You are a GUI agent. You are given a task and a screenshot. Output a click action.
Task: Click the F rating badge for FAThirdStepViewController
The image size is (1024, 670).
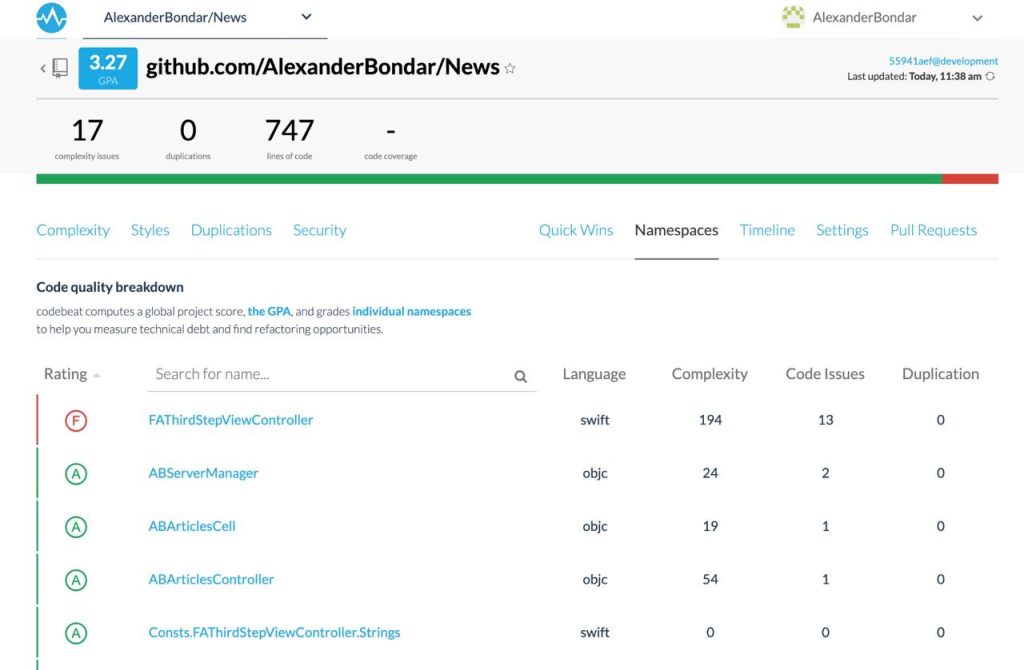76,420
